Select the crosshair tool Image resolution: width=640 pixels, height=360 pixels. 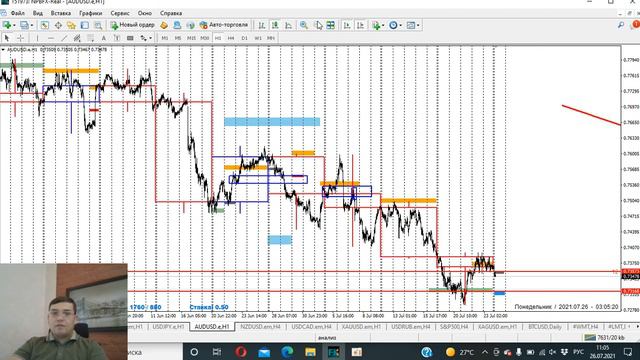click(20, 38)
